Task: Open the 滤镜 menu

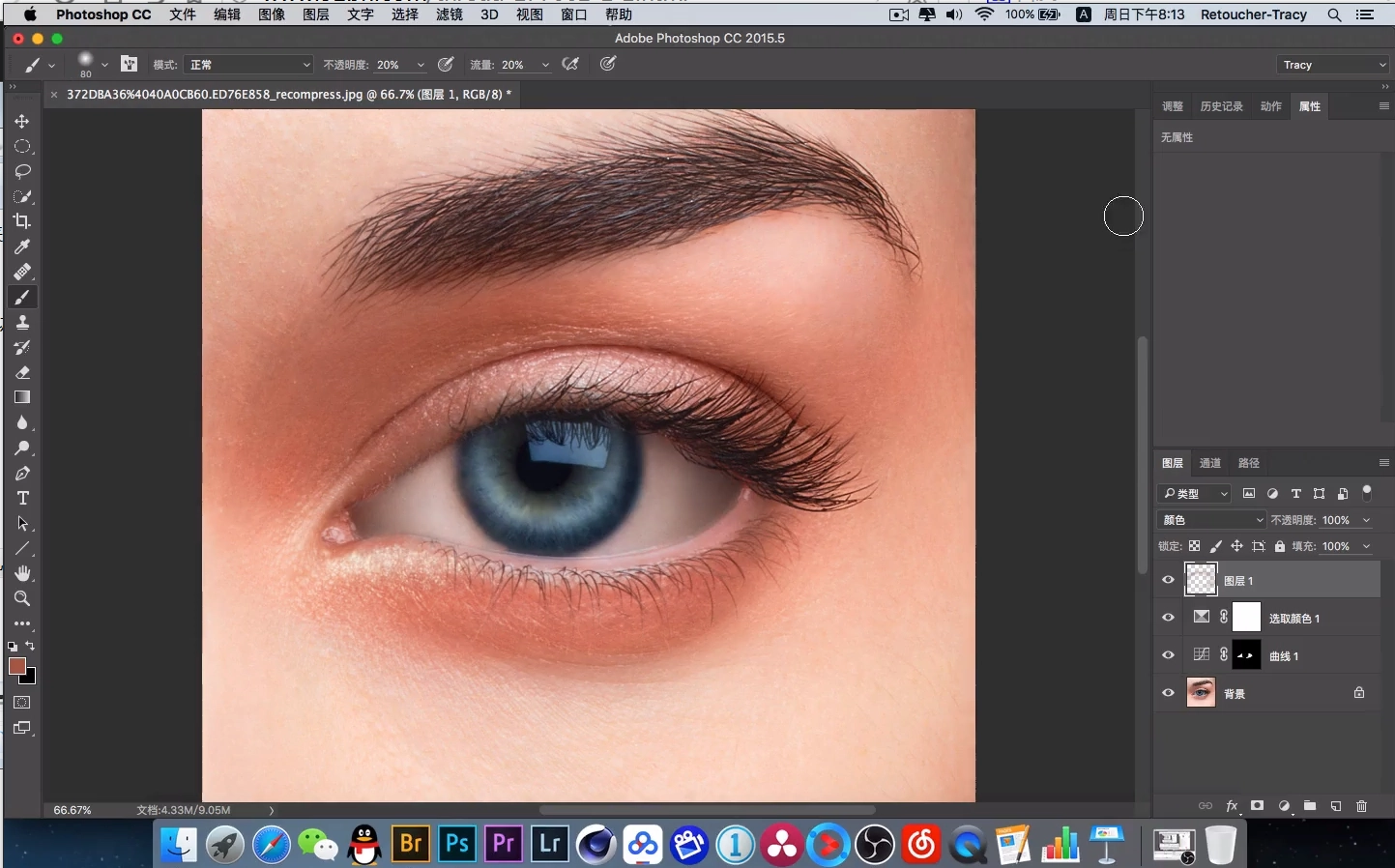Action: click(x=449, y=14)
